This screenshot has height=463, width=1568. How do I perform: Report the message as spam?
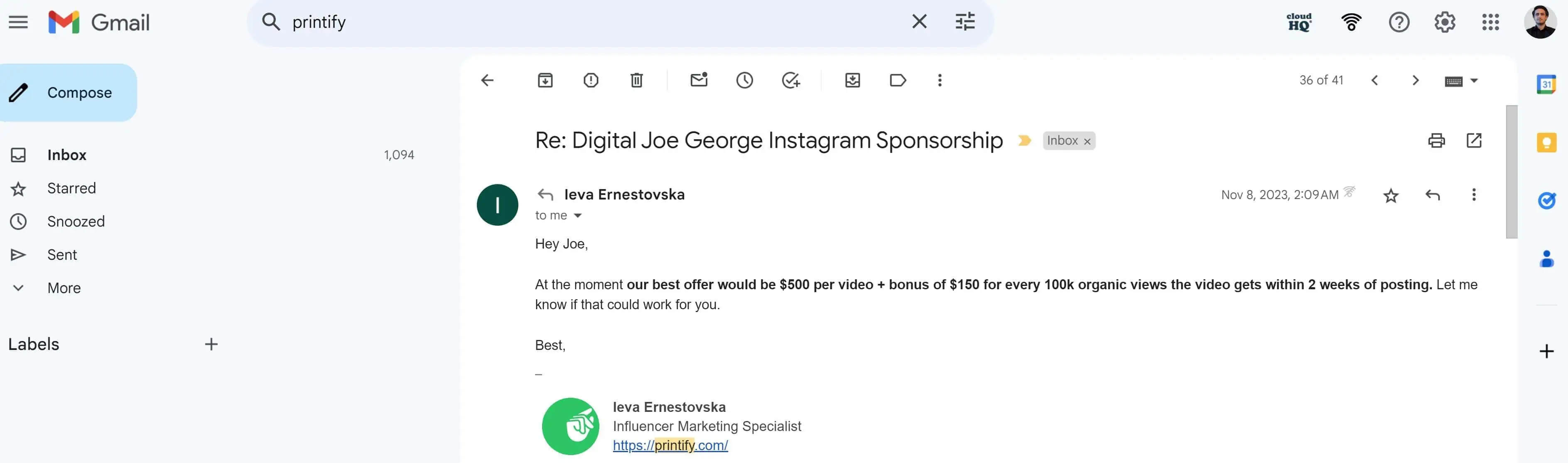click(590, 80)
